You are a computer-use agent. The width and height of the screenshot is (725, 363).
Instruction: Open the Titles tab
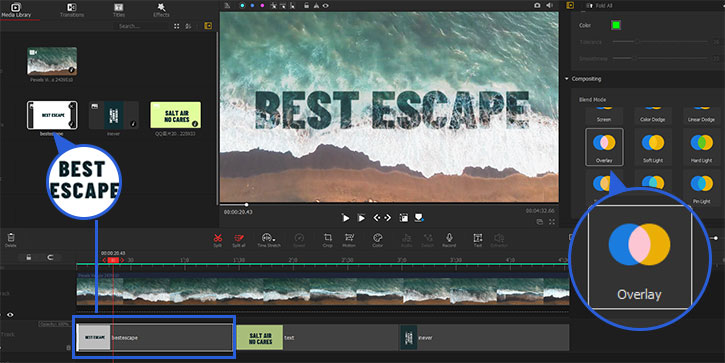click(x=119, y=10)
